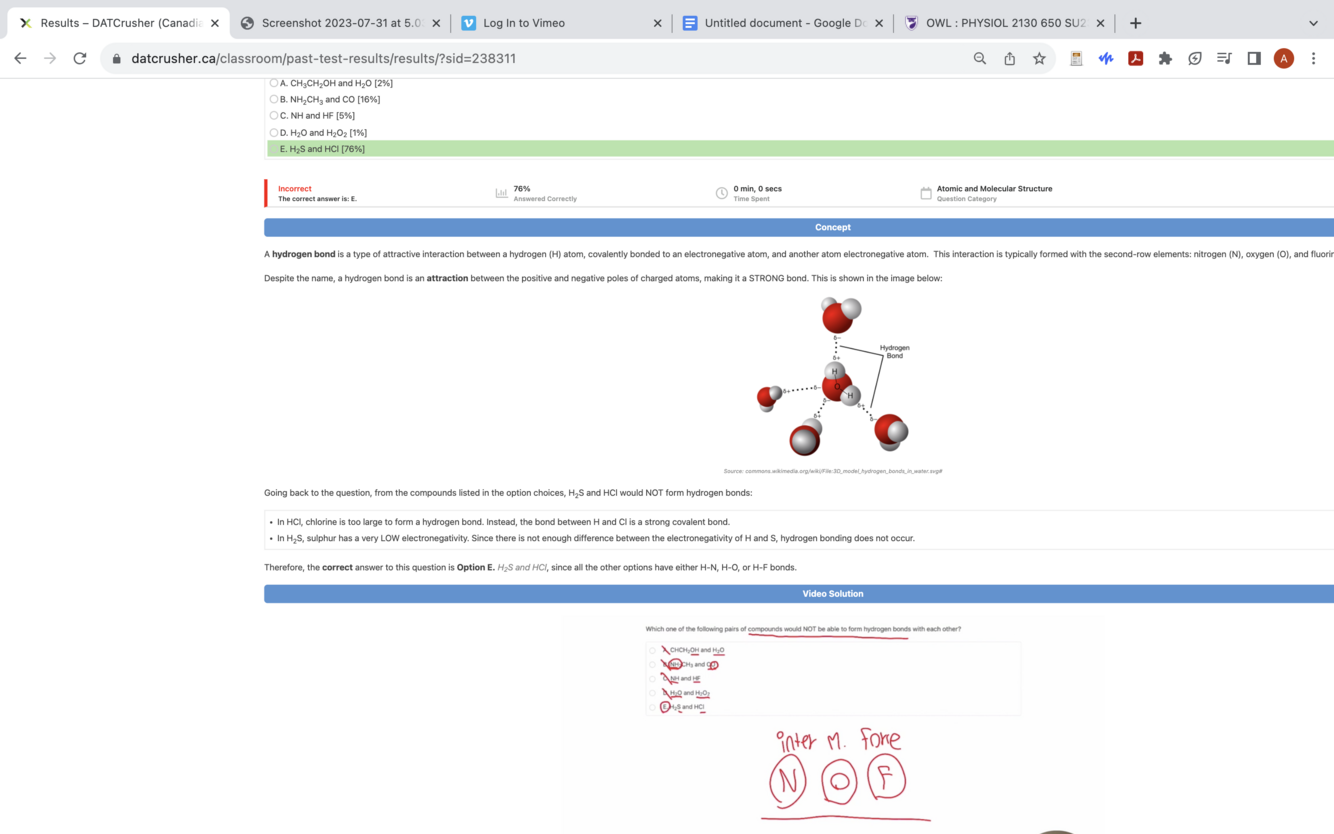
Task: Close the Log In to Vimeo tab
Action: (x=657, y=23)
